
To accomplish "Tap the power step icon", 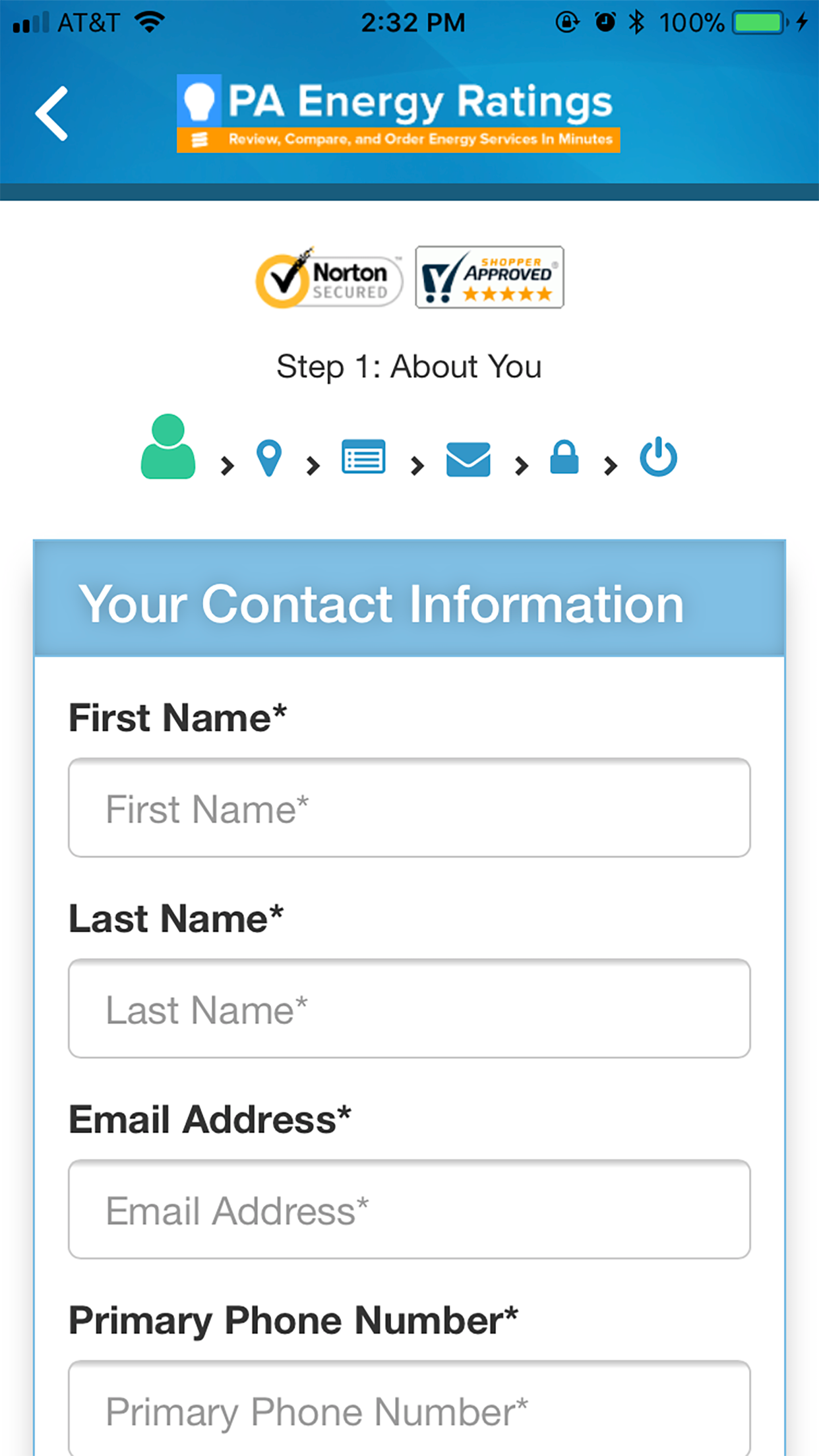I will [x=658, y=456].
